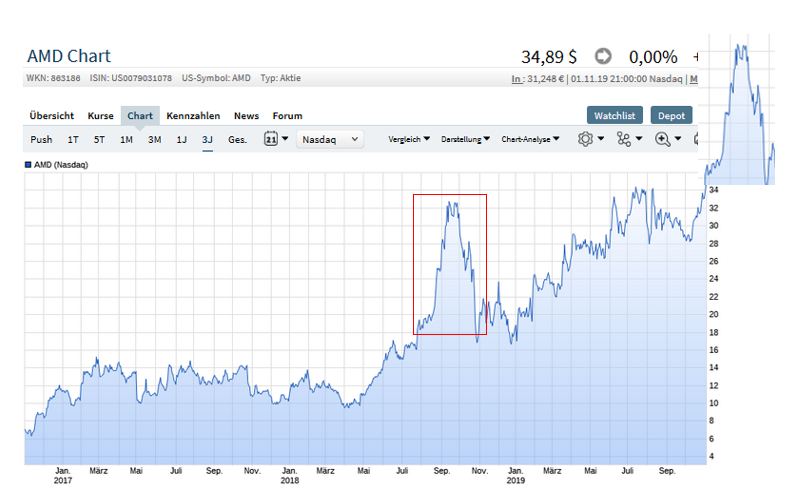
Task: Click 'WKN: 863186' text
Action: click(53, 78)
